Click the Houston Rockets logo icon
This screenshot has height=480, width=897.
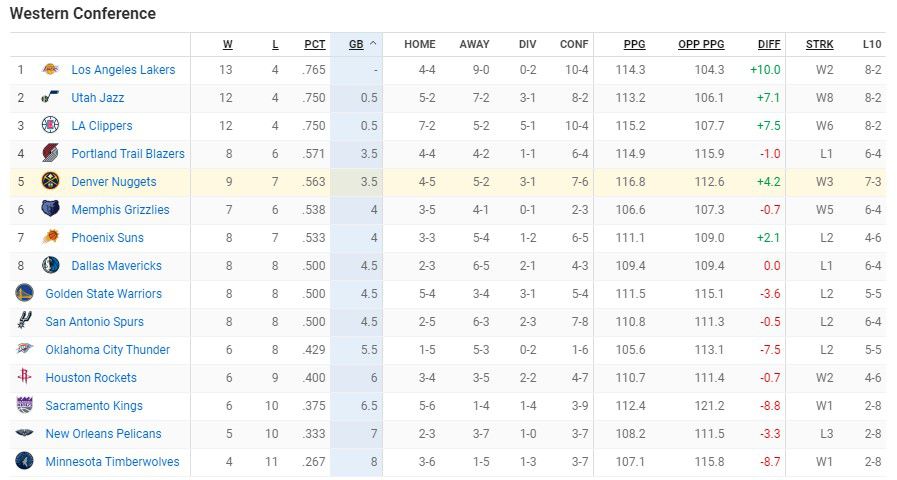click(25, 376)
